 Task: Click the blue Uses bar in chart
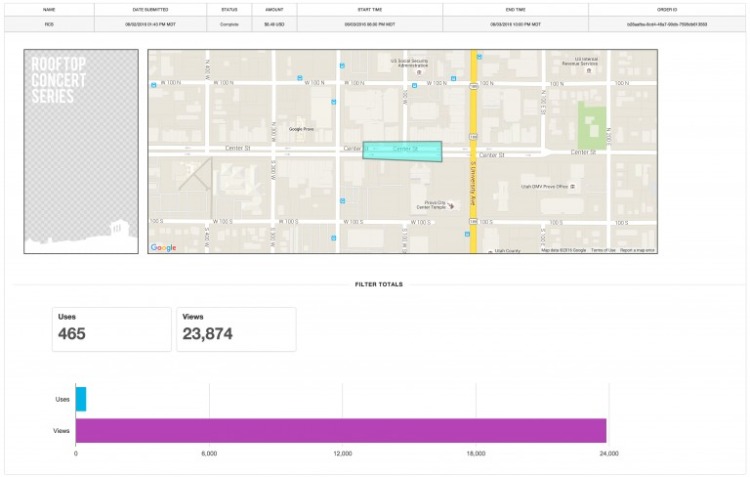pyautogui.click(x=81, y=399)
